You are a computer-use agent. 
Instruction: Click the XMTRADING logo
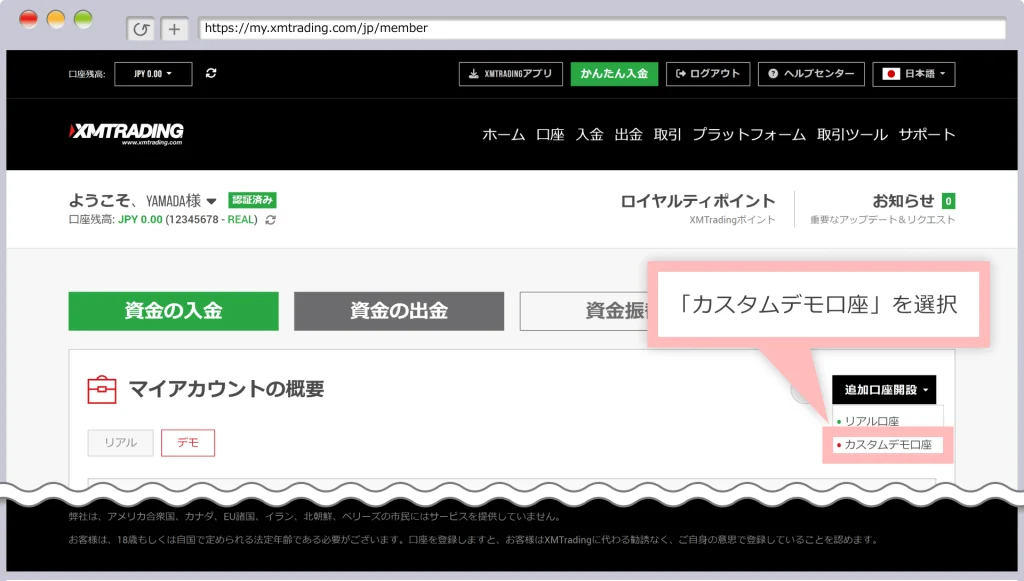127,133
